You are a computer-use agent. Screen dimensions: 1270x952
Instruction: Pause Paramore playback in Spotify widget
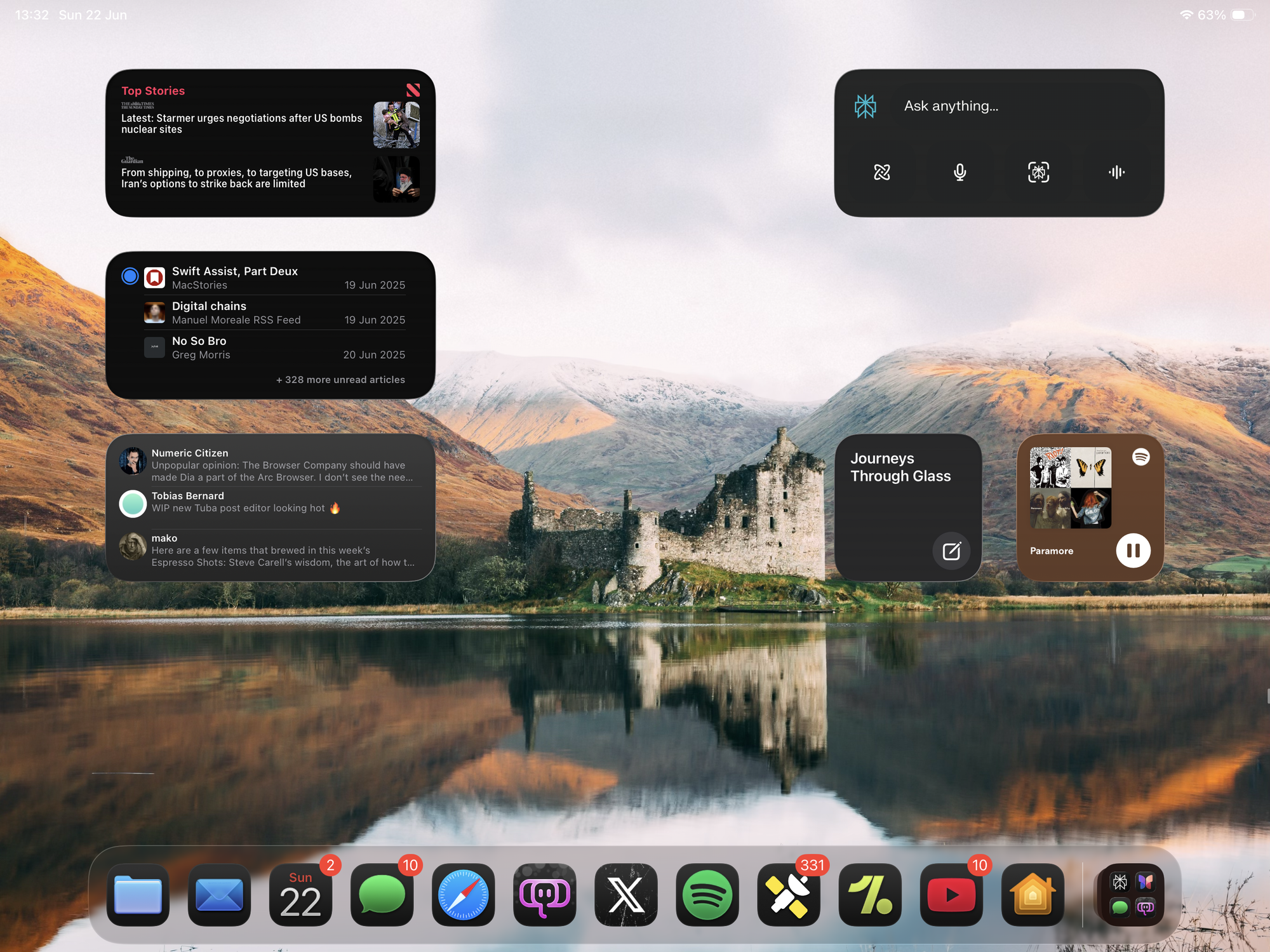tap(1133, 550)
